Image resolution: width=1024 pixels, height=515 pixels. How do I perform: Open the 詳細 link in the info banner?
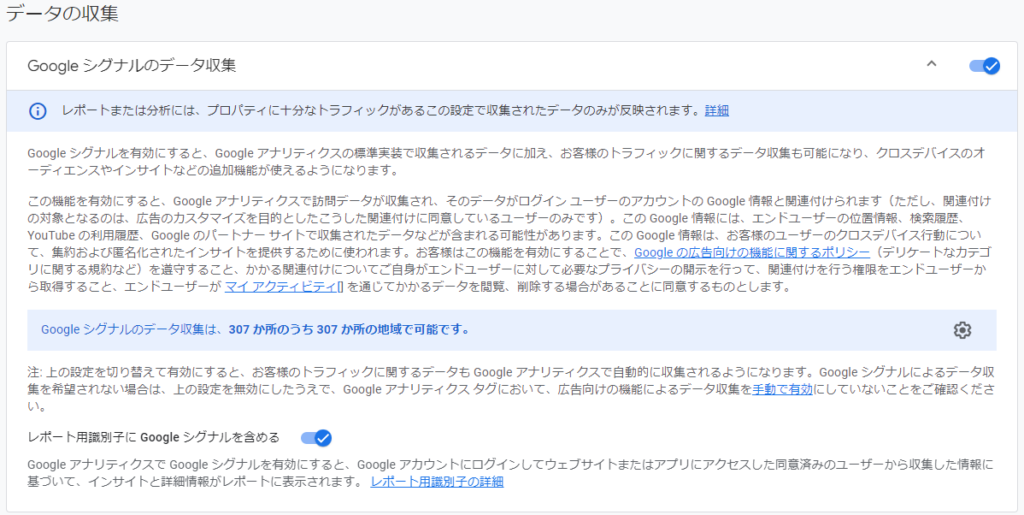coord(716,111)
